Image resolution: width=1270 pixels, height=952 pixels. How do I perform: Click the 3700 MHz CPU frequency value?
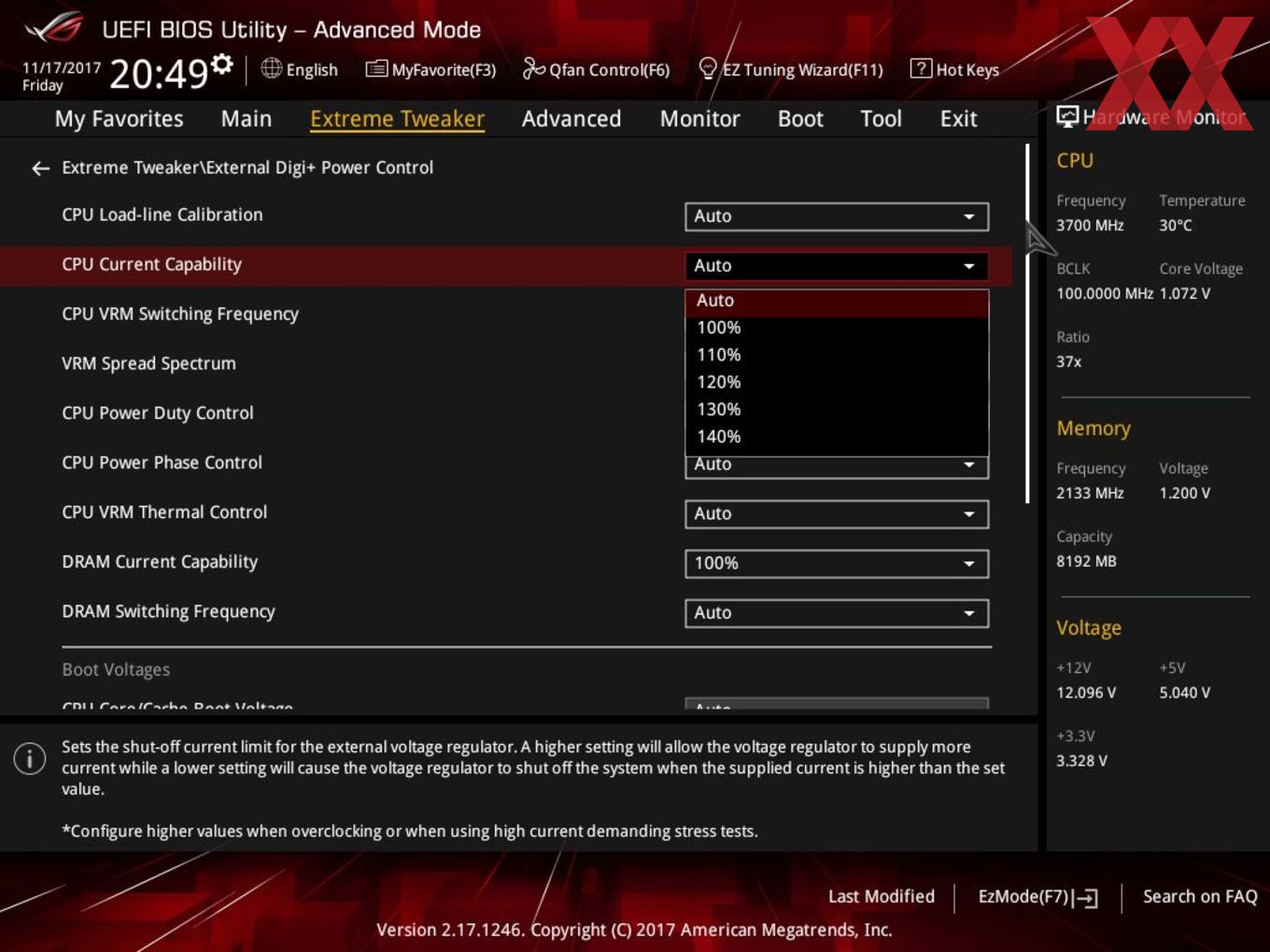click(1090, 225)
